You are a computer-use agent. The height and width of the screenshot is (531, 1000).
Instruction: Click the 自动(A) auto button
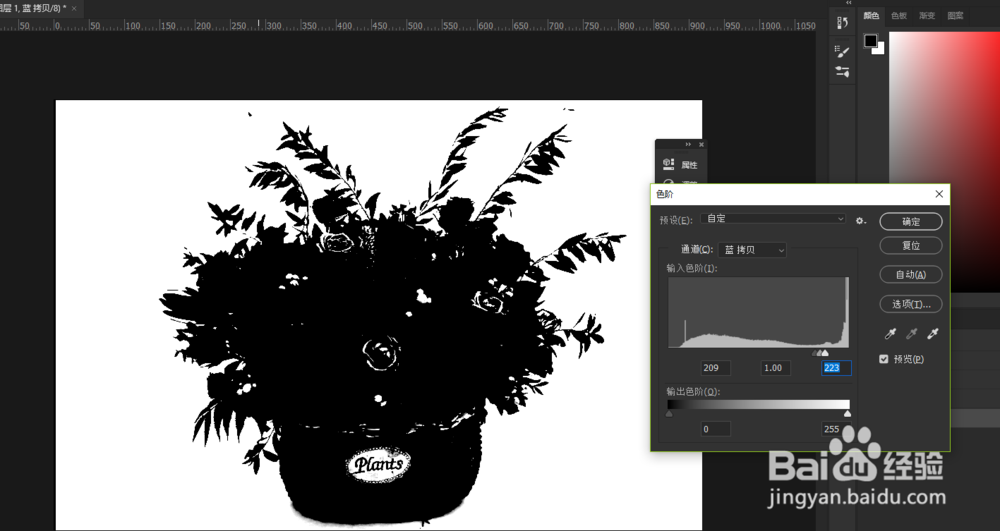point(911,275)
